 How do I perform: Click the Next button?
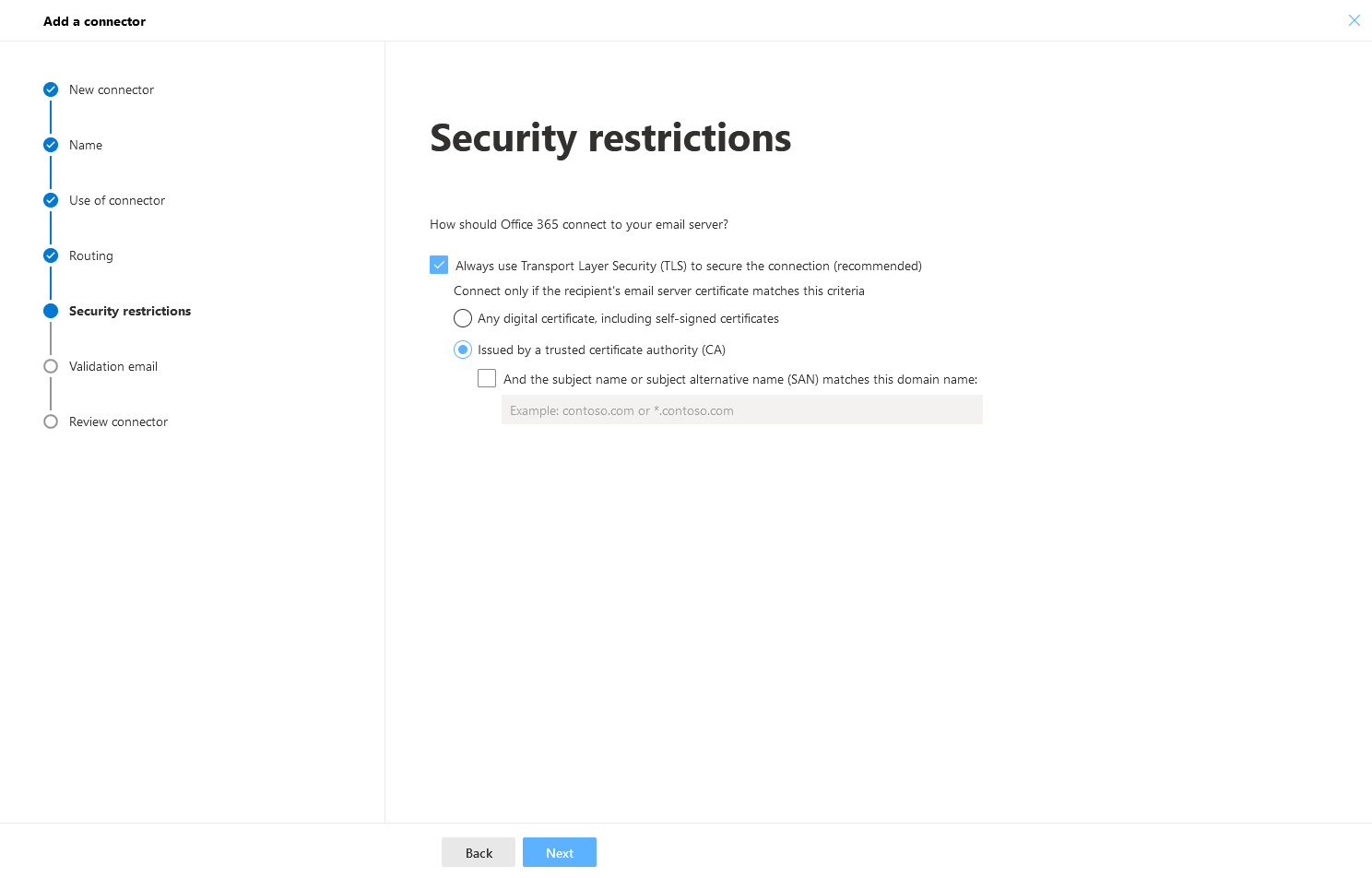559,852
